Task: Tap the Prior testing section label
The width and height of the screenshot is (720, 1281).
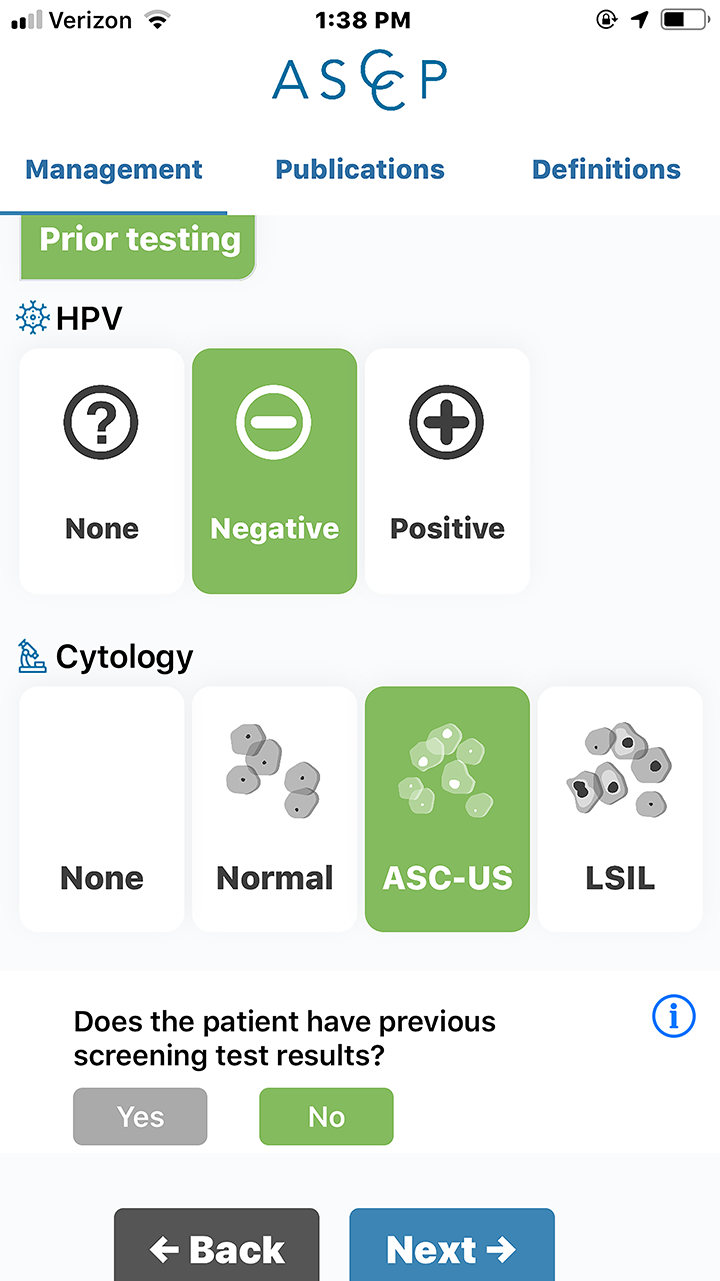Action: click(x=138, y=241)
